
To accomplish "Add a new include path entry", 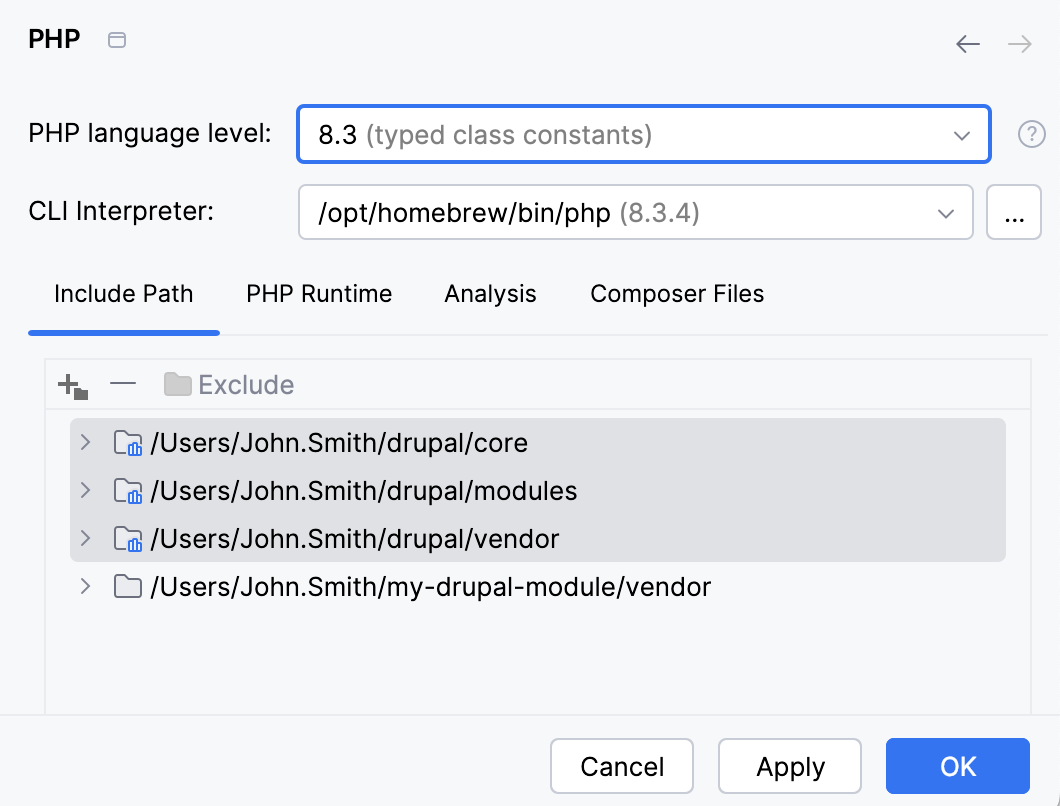I will 70,384.
